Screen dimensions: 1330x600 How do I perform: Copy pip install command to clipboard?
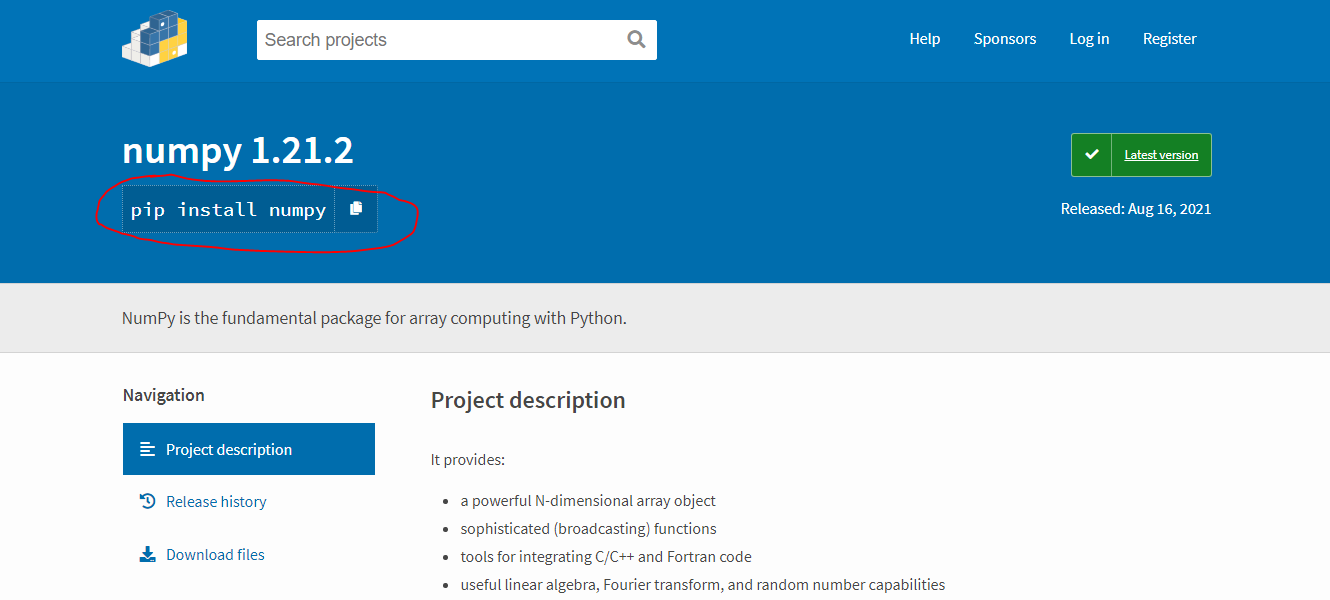(356, 209)
